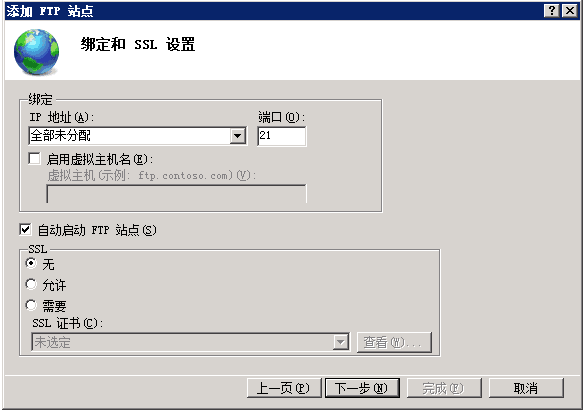Close the Add FTP Site dialog
Viewport: 584px width, 412px height.
(x=569, y=10)
